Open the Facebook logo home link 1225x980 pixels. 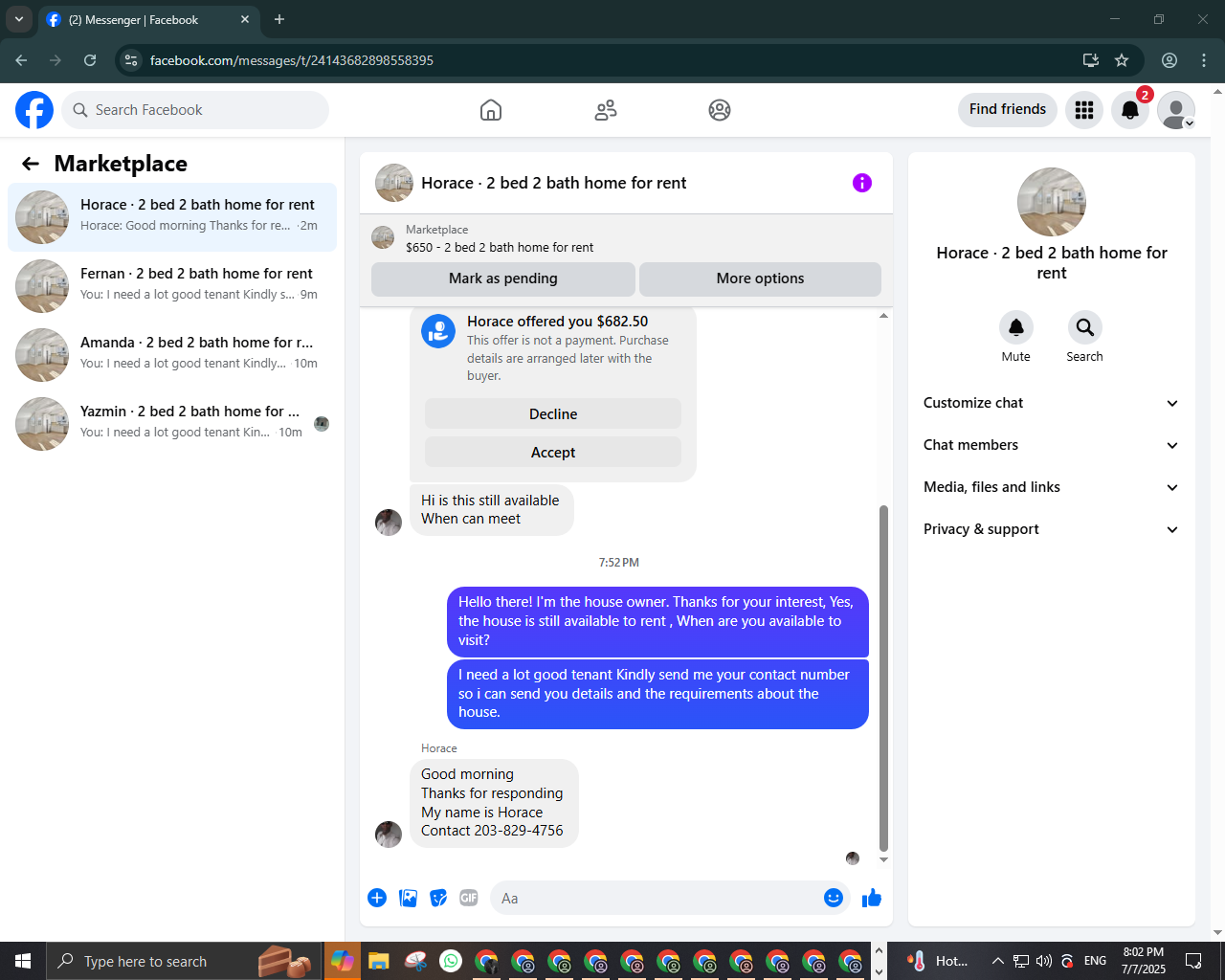[34, 110]
